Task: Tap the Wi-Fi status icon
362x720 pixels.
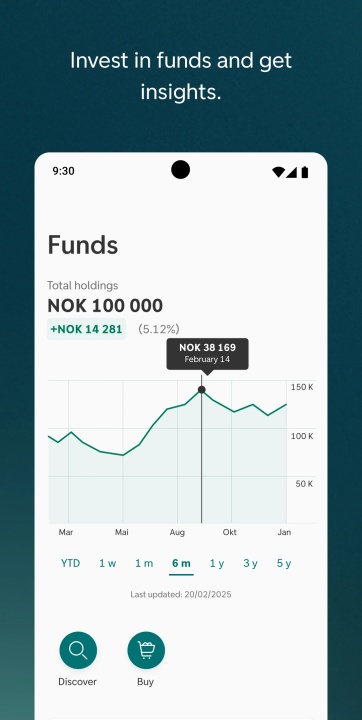Action: [278, 172]
